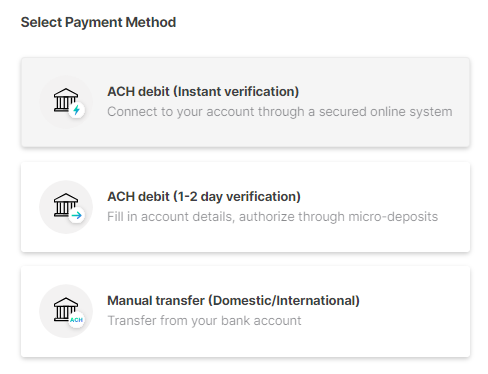This screenshot has width=488, height=374.
Task: Click the Select Payment Method heading
Action: click(98, 22)
